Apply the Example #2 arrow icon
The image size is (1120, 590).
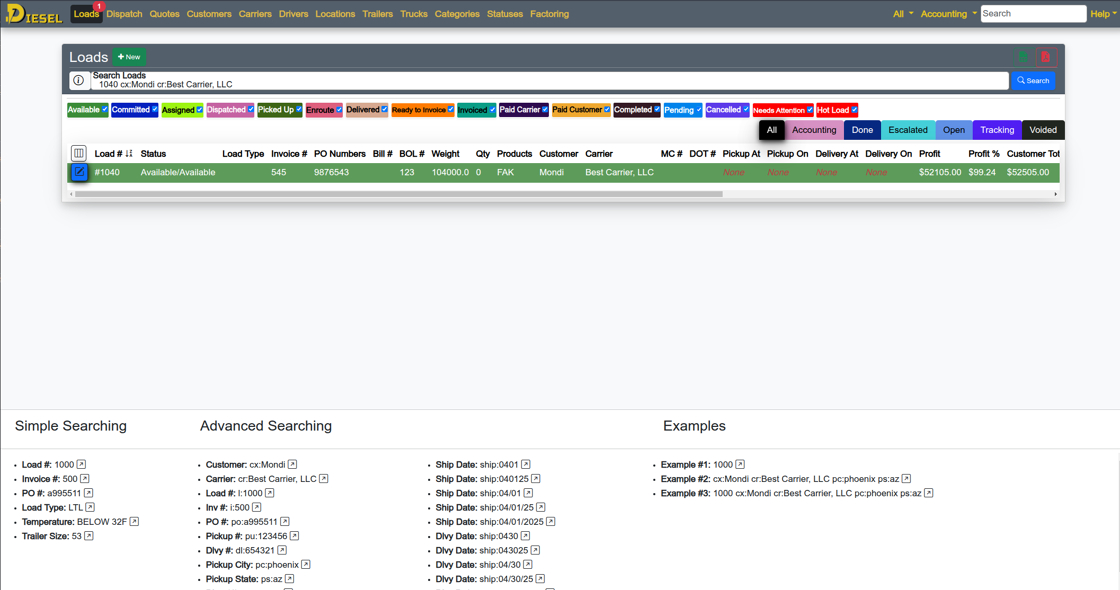(x=906, y=479)
